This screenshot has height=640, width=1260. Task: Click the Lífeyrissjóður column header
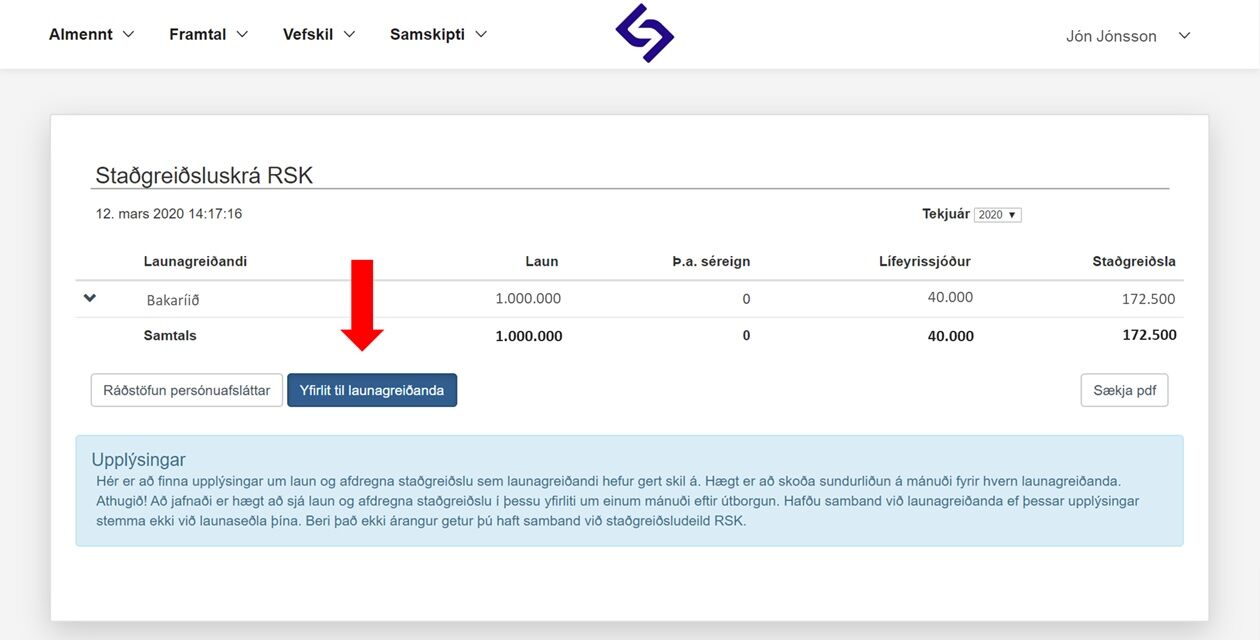924,262
